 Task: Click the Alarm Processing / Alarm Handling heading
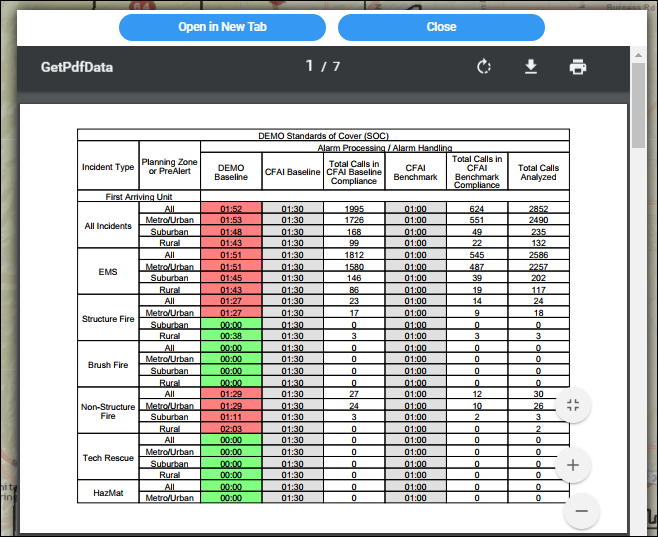(x=384, y=148)
